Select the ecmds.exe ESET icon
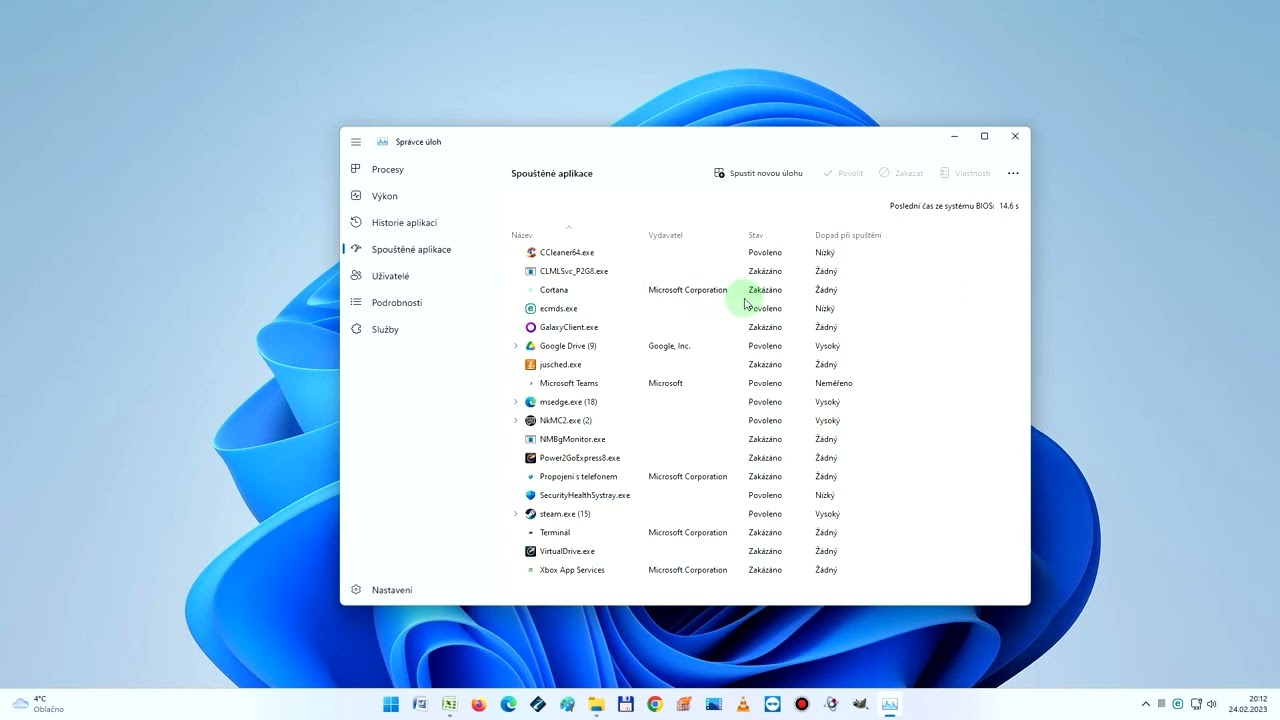 [531, 308]
